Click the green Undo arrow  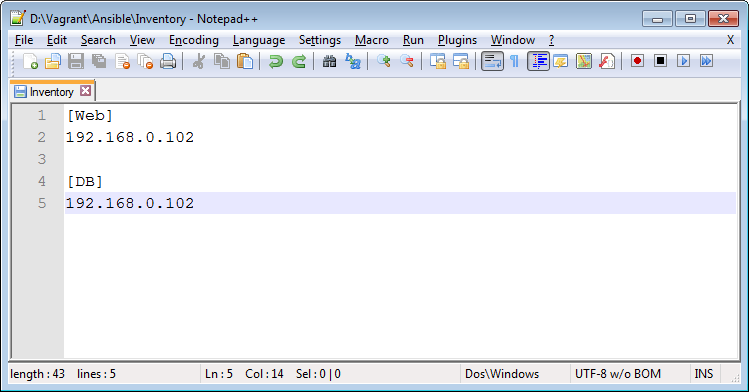tap(276, 61)
